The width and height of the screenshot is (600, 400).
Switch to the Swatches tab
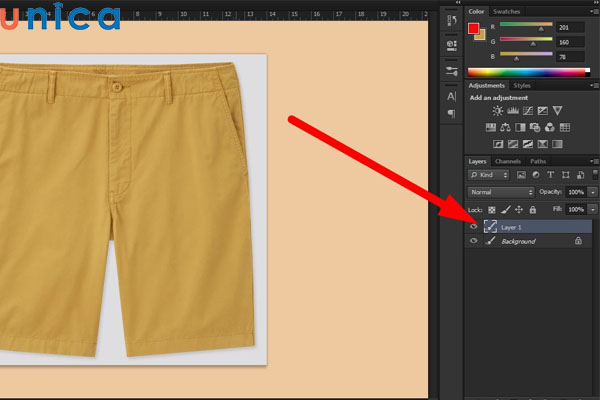tap(507, 11)
